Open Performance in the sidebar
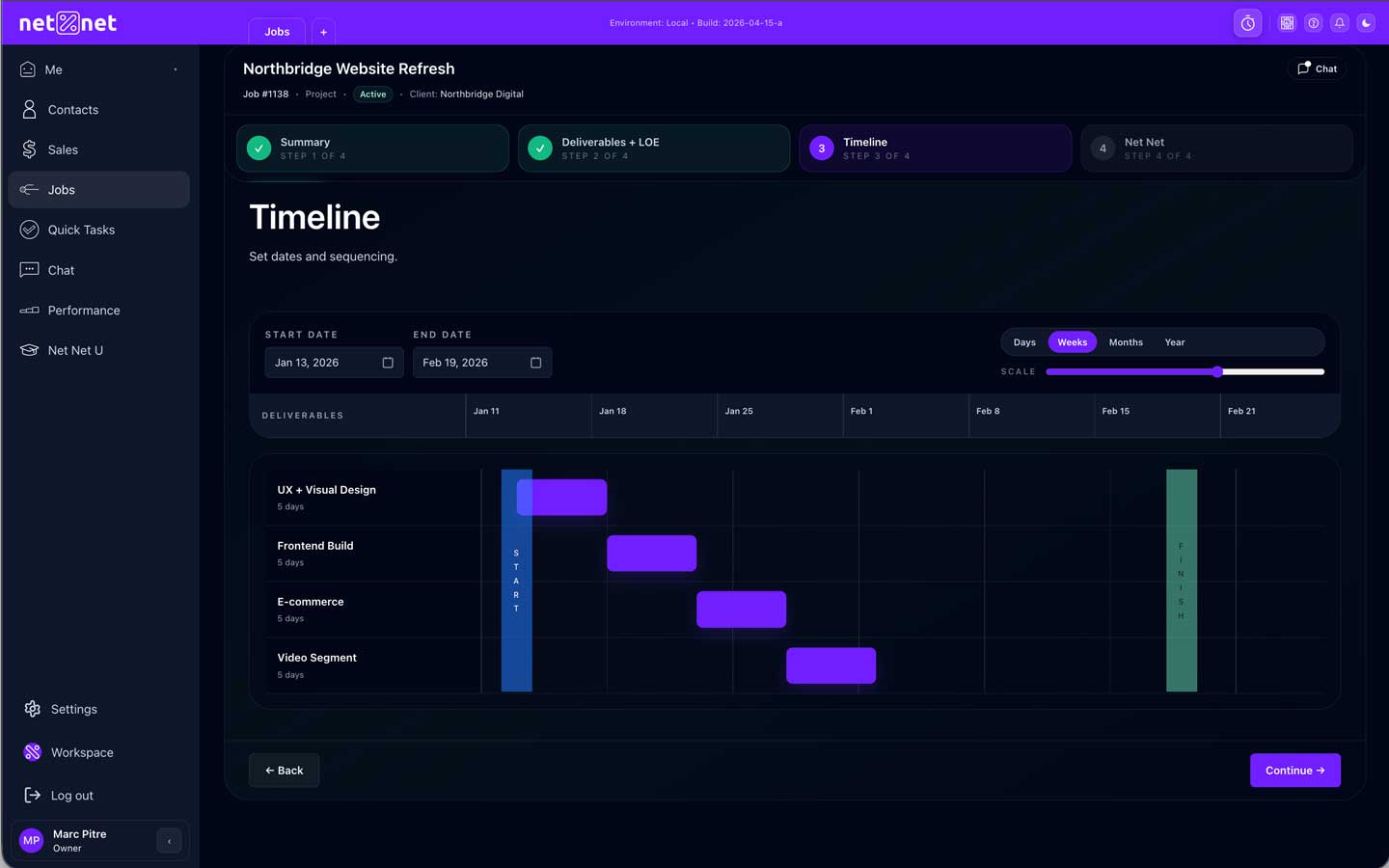The width and height of the screenshot is (1389, 868). (x=84, y=311)
